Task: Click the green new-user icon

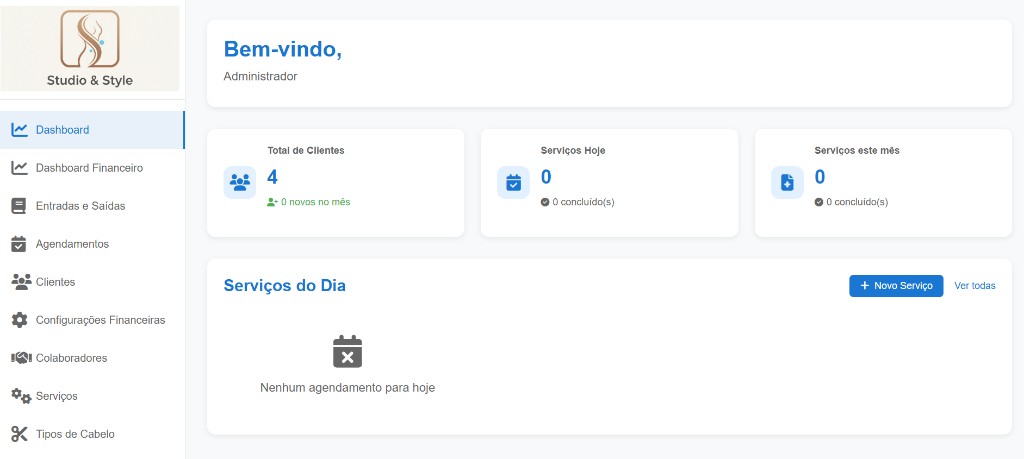Action: pos(273,202)
